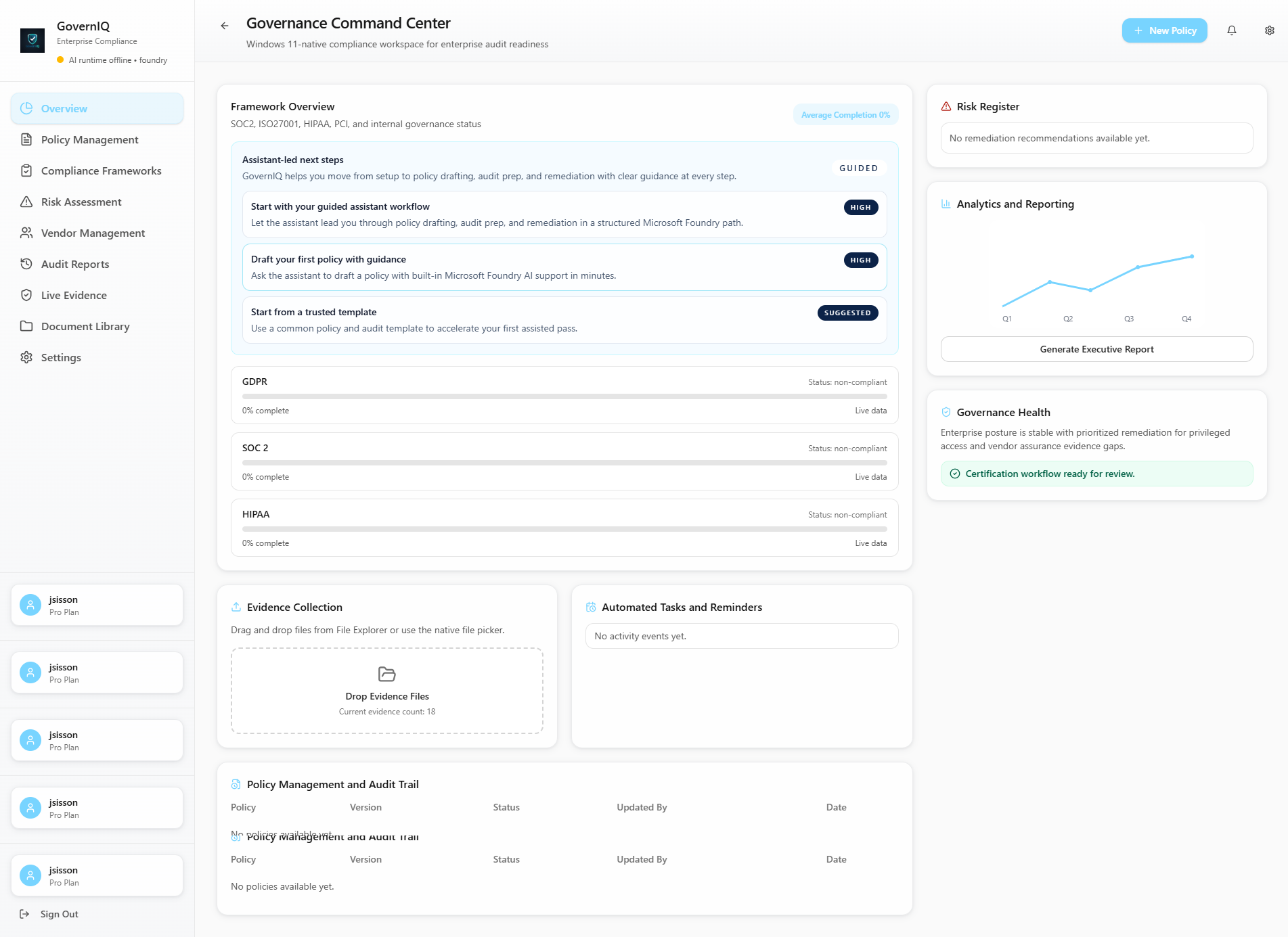Click the Q4 data point on chart

pos(1192,256)
